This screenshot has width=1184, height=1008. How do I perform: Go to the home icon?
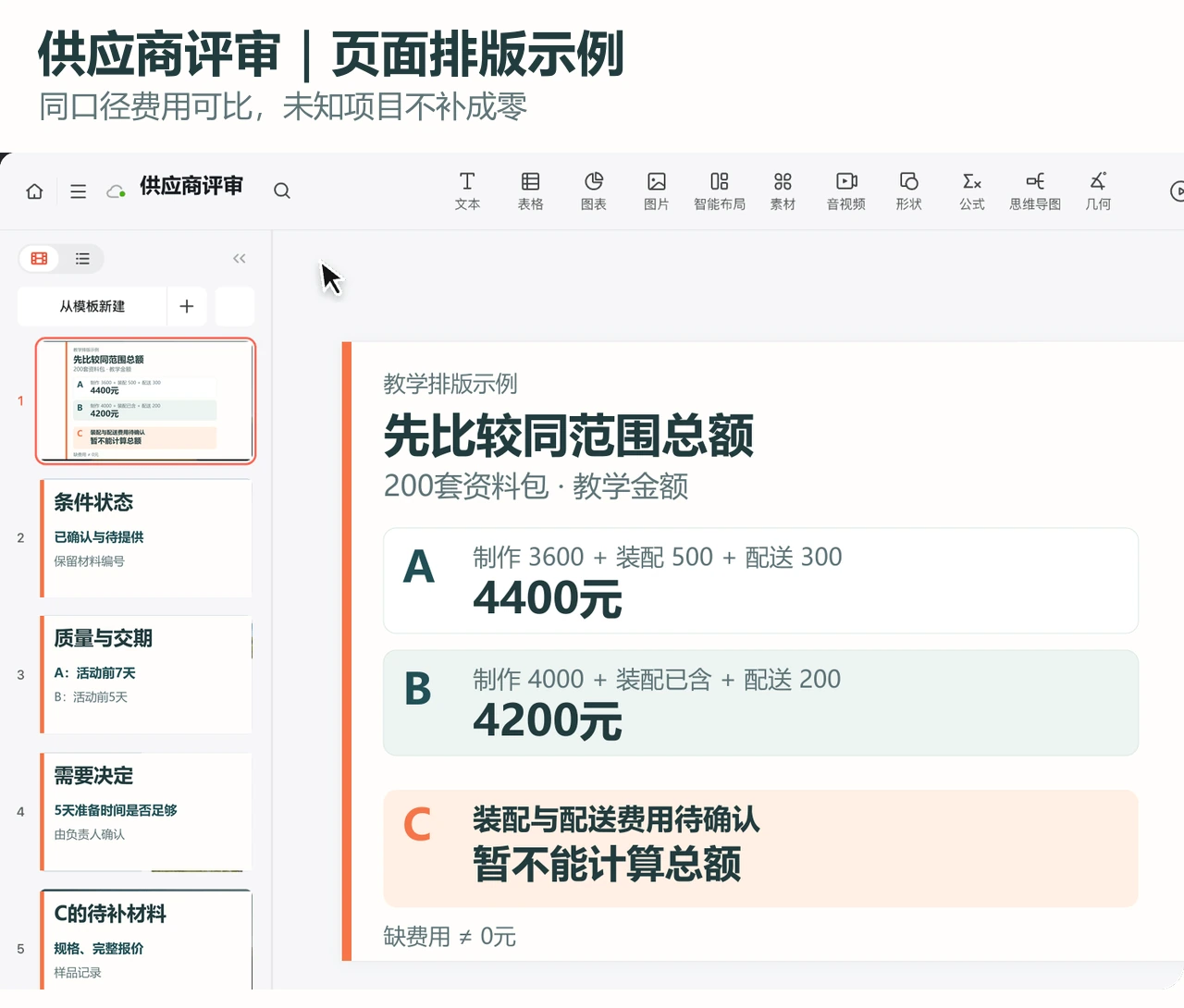coord(34,191)
